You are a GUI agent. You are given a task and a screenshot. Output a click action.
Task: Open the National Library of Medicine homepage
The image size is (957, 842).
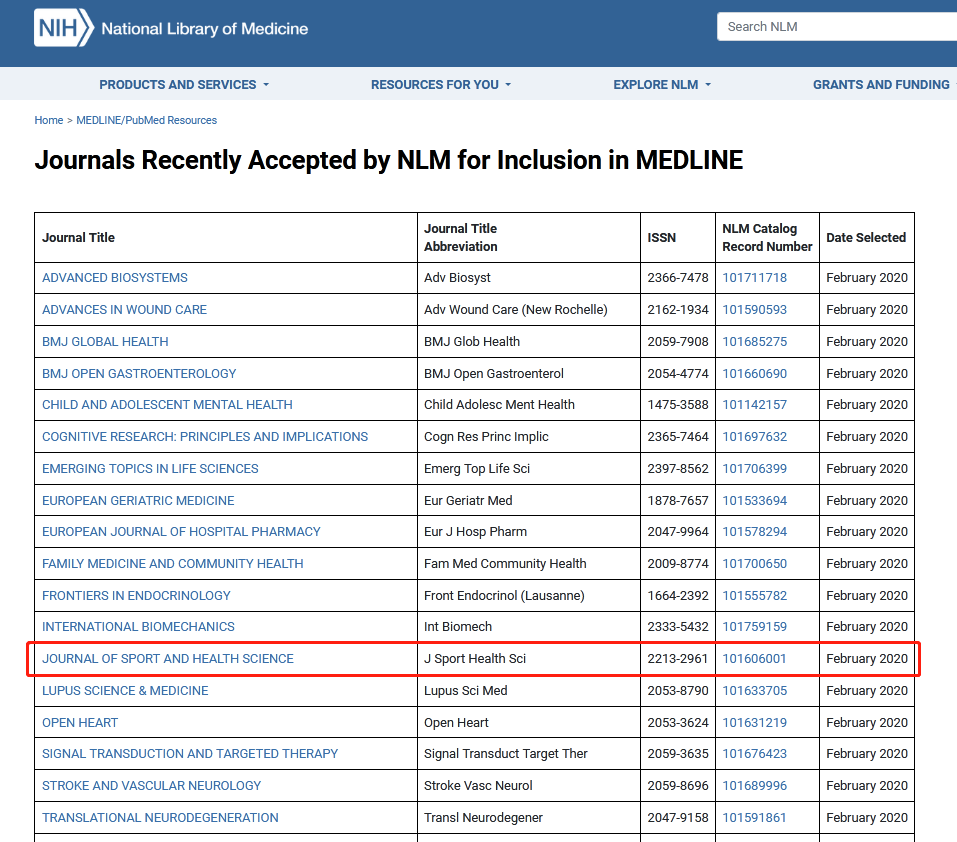pyautogui.click(x=204, y=28)
